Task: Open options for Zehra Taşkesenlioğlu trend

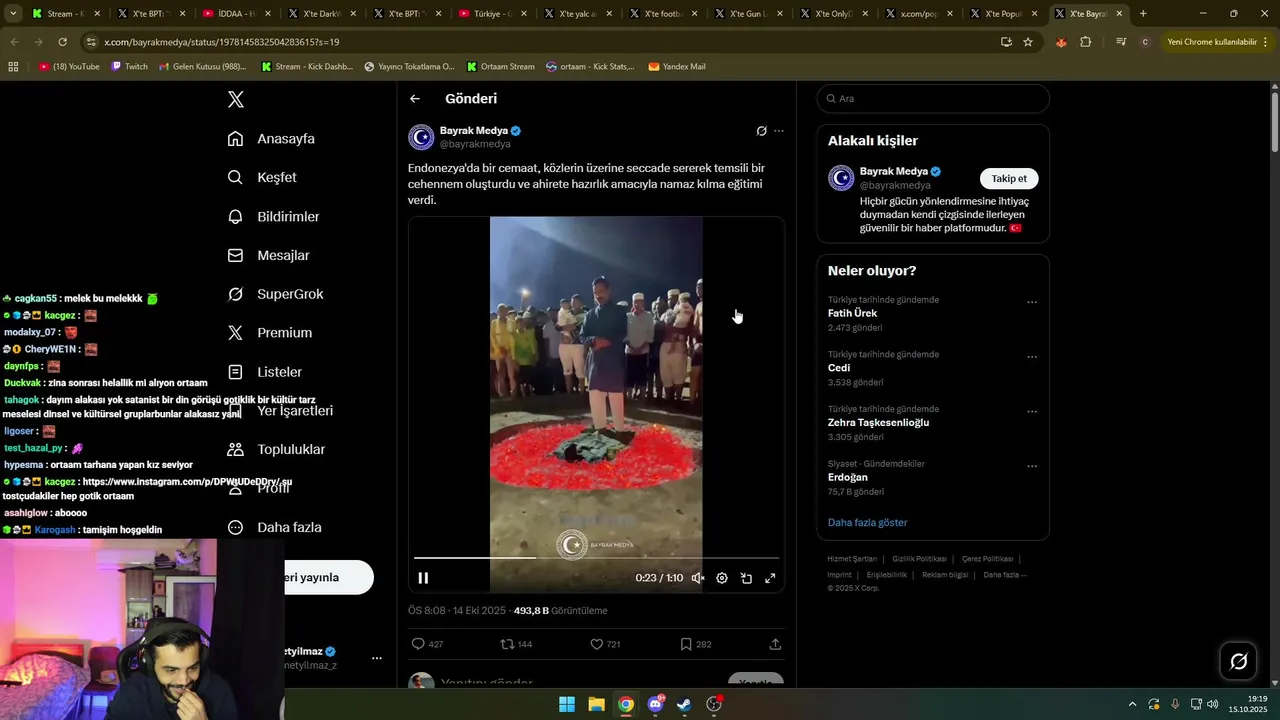Action: 1032,411
